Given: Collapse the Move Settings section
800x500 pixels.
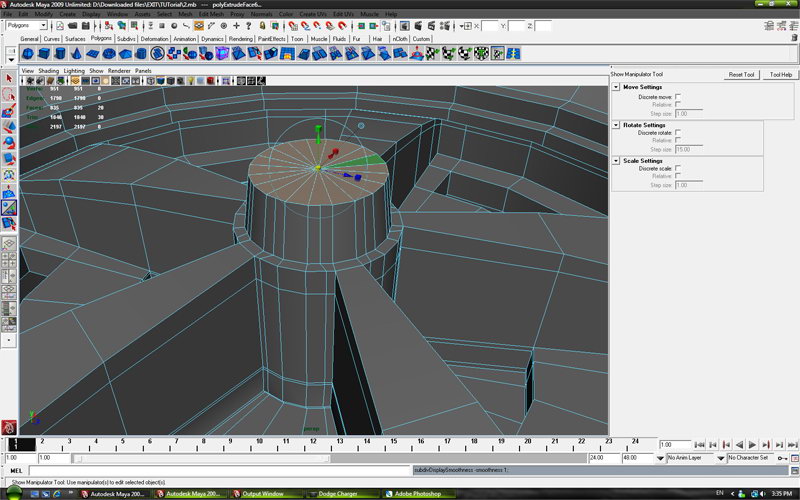Looking at the screenshot, I should coord(616,88).
